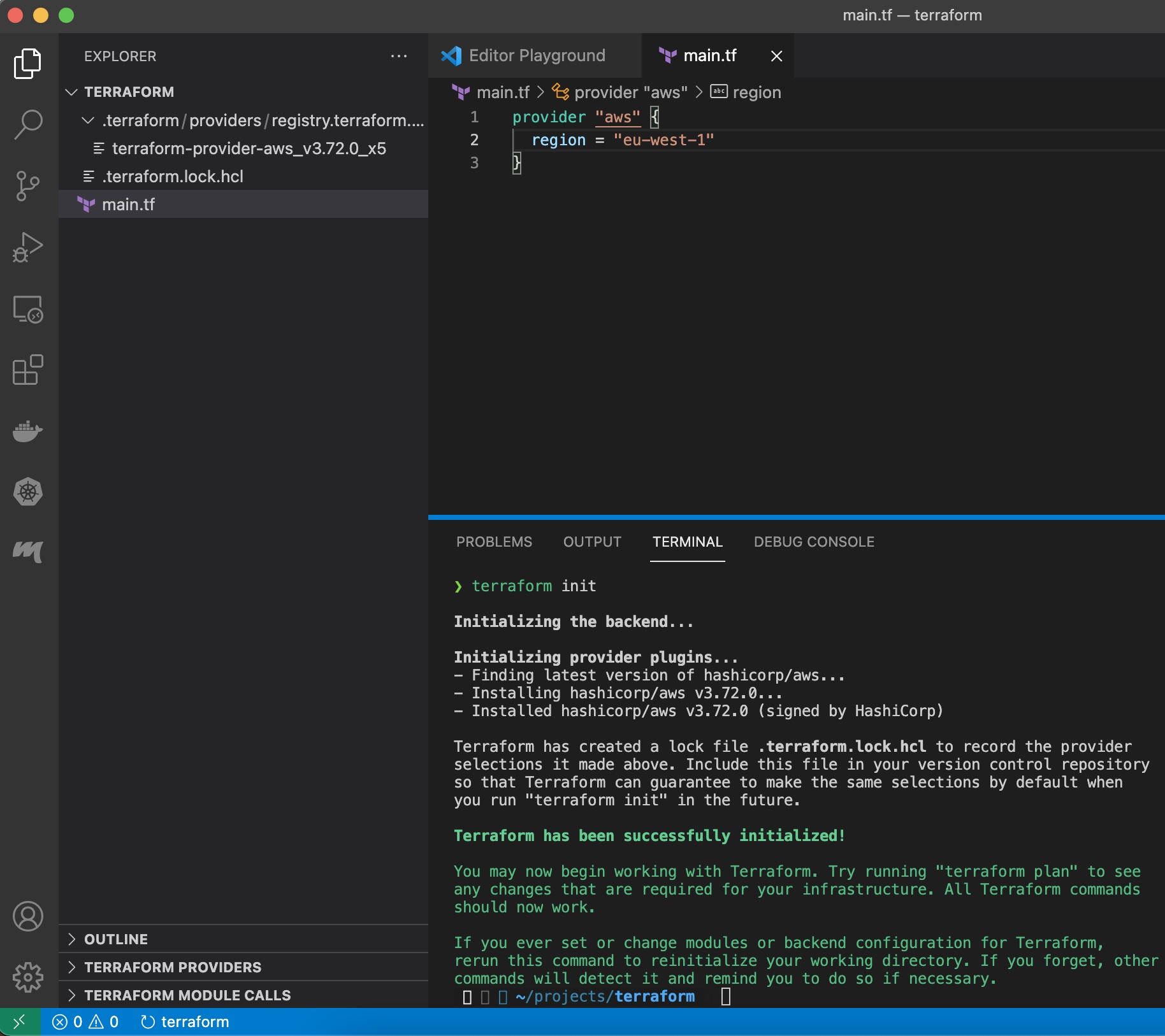Click line number 1 in the gutter
Image resolution: width=1165 pixels, height=1036 pixels.
tap(475, 117)
